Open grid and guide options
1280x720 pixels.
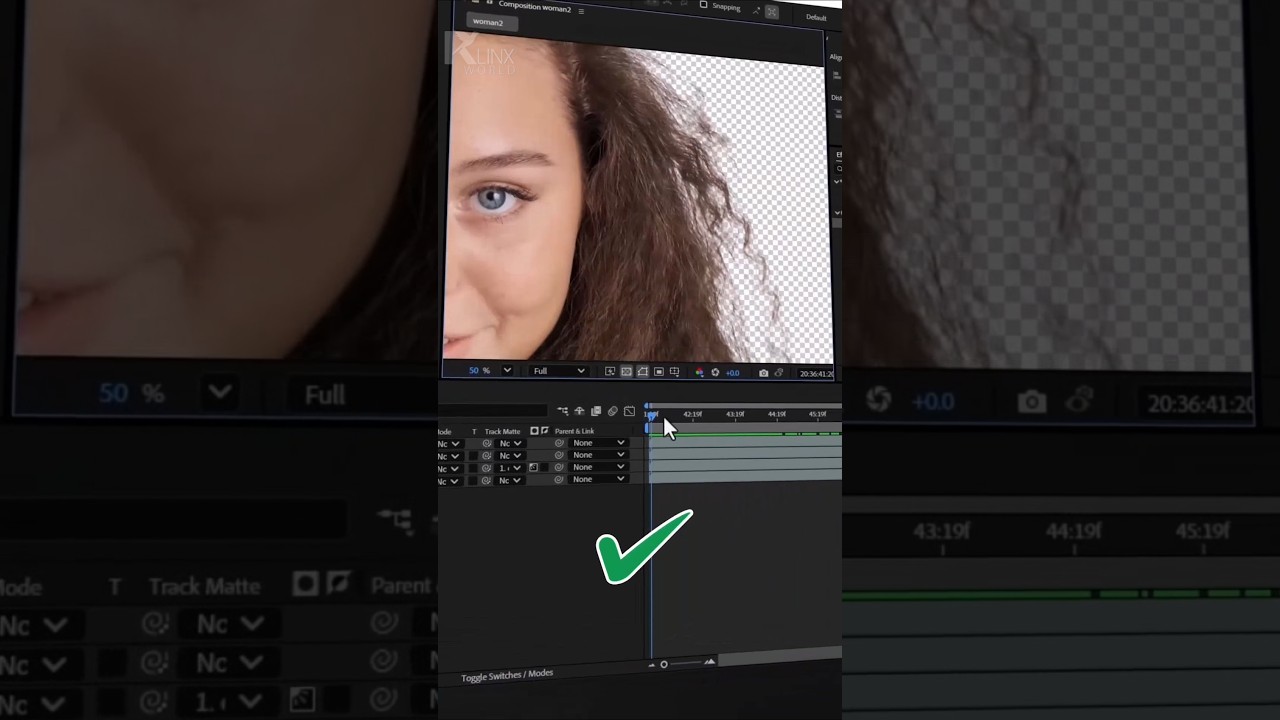674,372
